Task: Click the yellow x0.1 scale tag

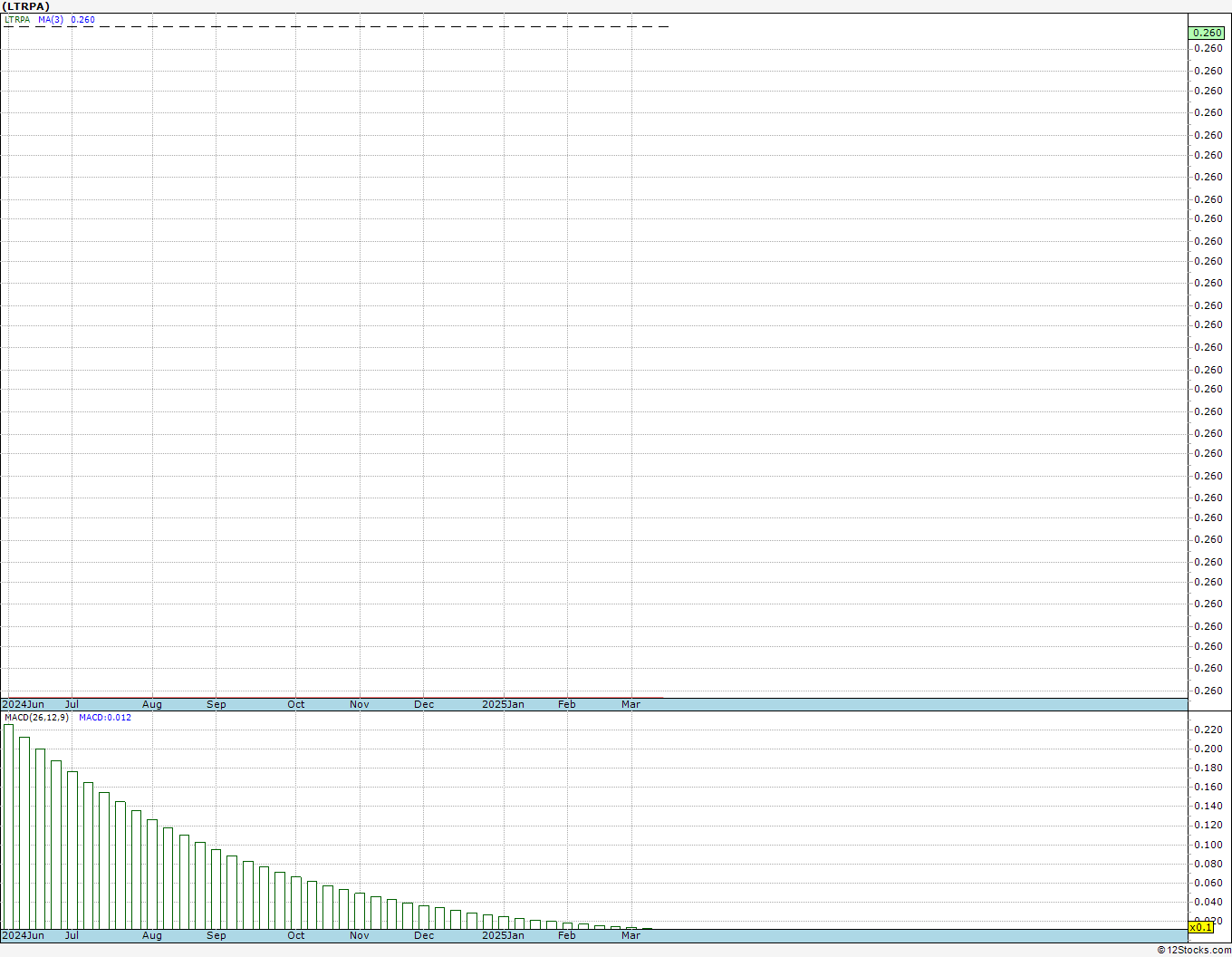Action: pos(1200,927)
